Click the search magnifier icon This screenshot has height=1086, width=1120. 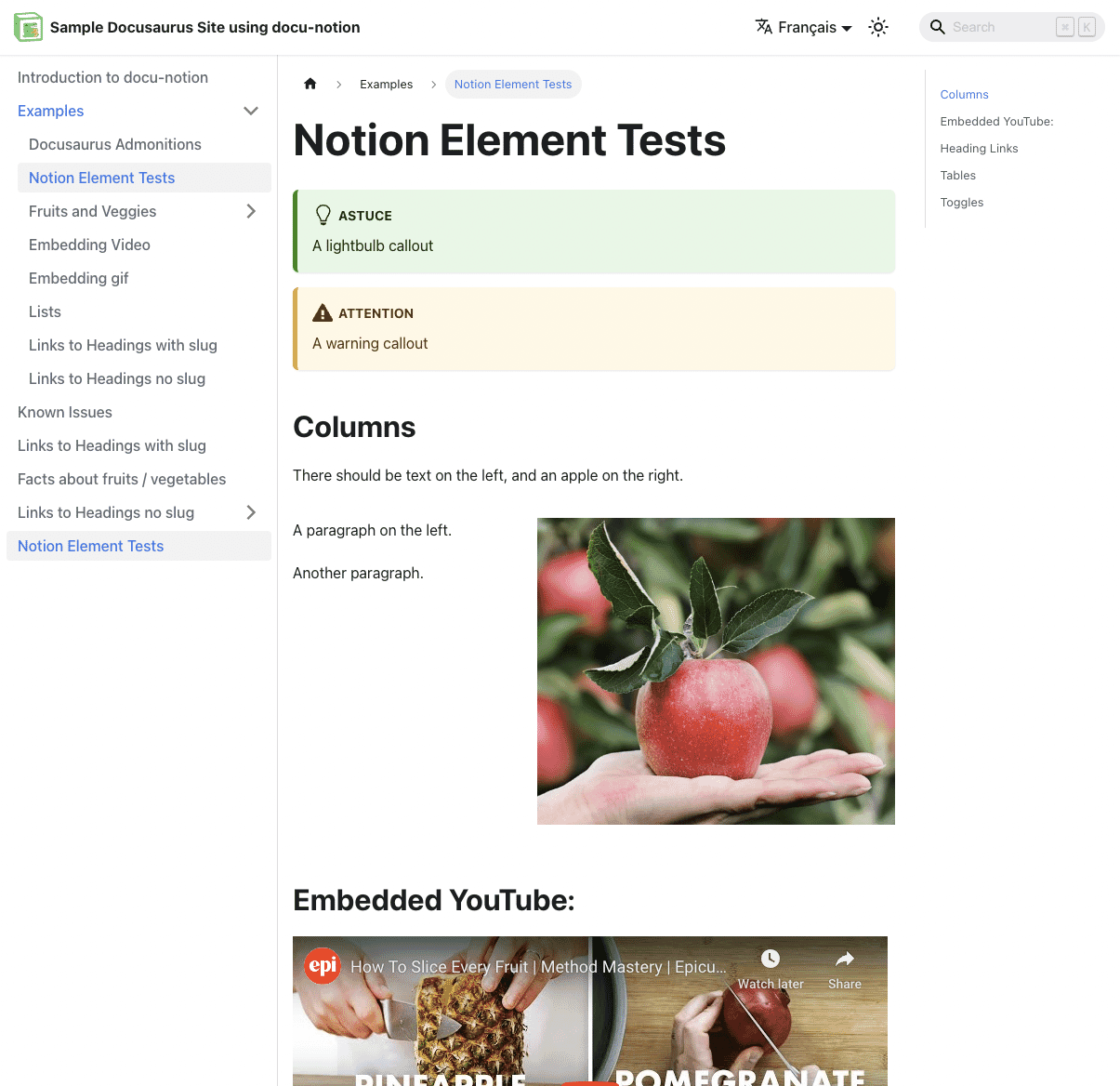click(x=938, y=27)
